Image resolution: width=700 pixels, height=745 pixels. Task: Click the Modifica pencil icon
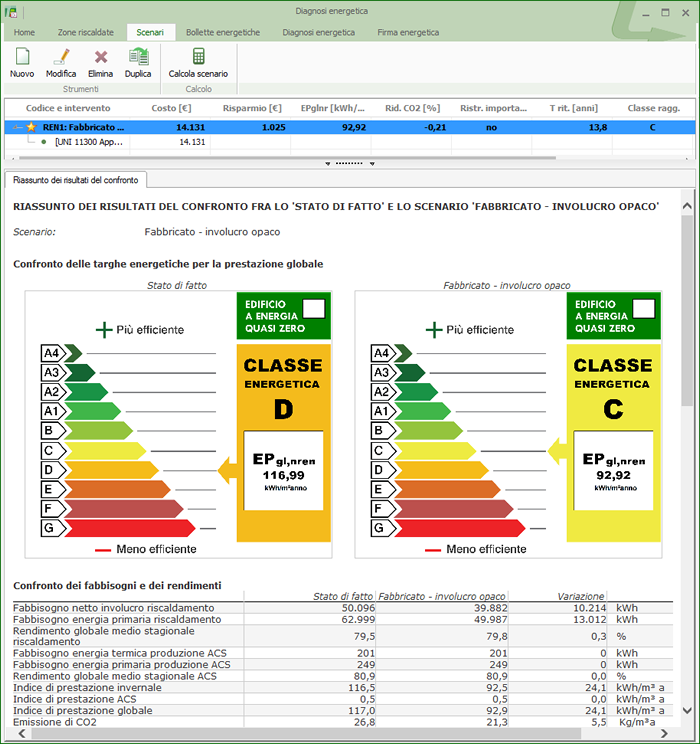tap(61, 56)
